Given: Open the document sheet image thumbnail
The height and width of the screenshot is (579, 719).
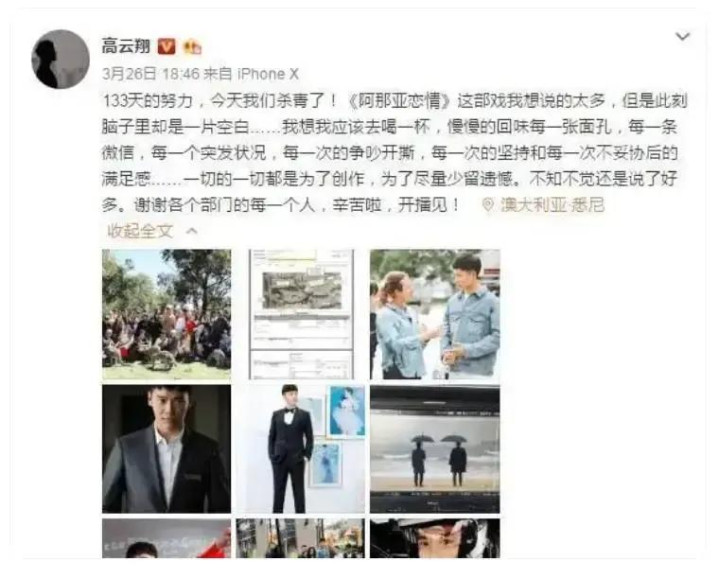Looking at the screenshot, I should pos(301,314).
